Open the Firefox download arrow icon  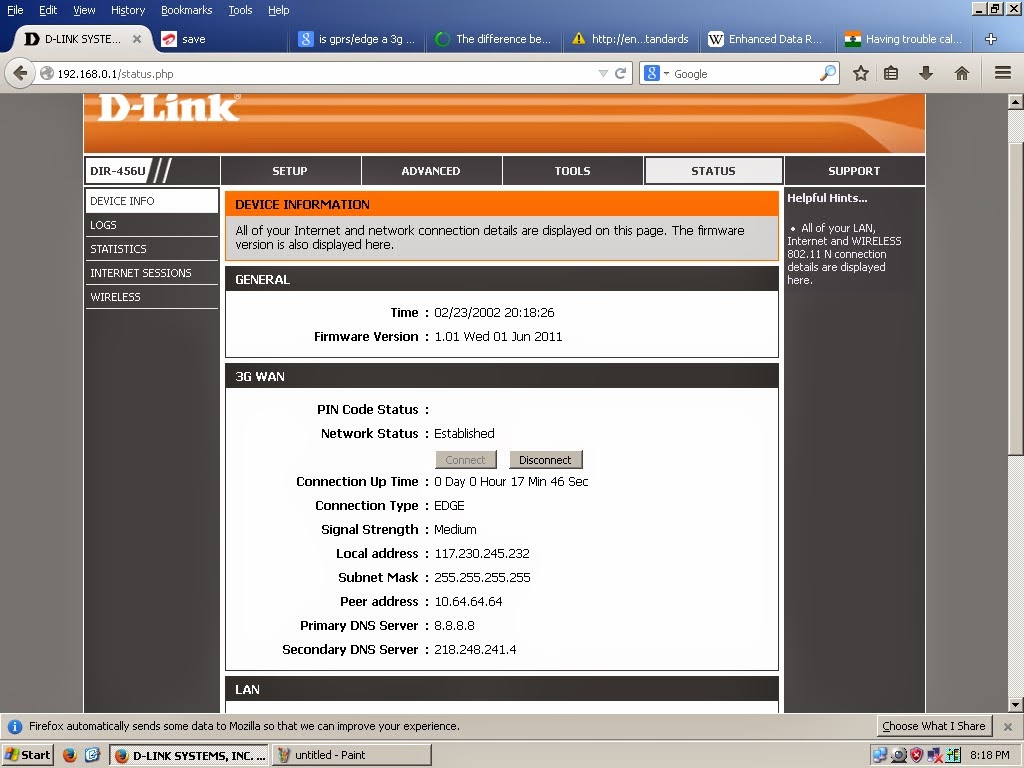926,73
